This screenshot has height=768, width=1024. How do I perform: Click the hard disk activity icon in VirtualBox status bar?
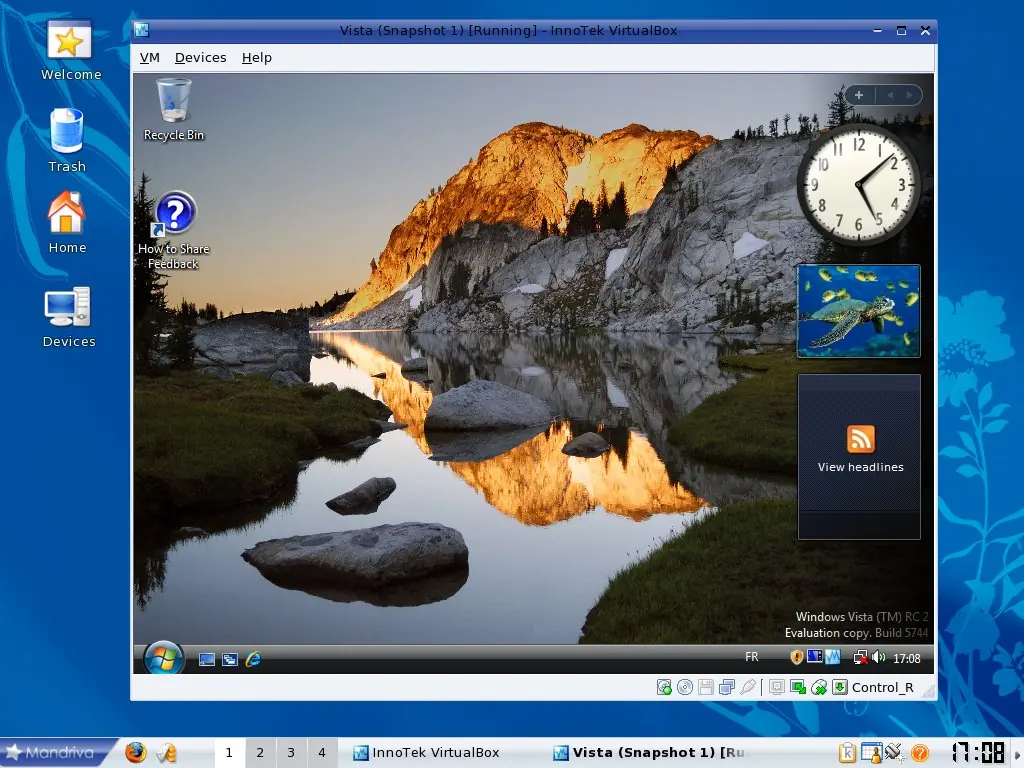click(663, 687)
